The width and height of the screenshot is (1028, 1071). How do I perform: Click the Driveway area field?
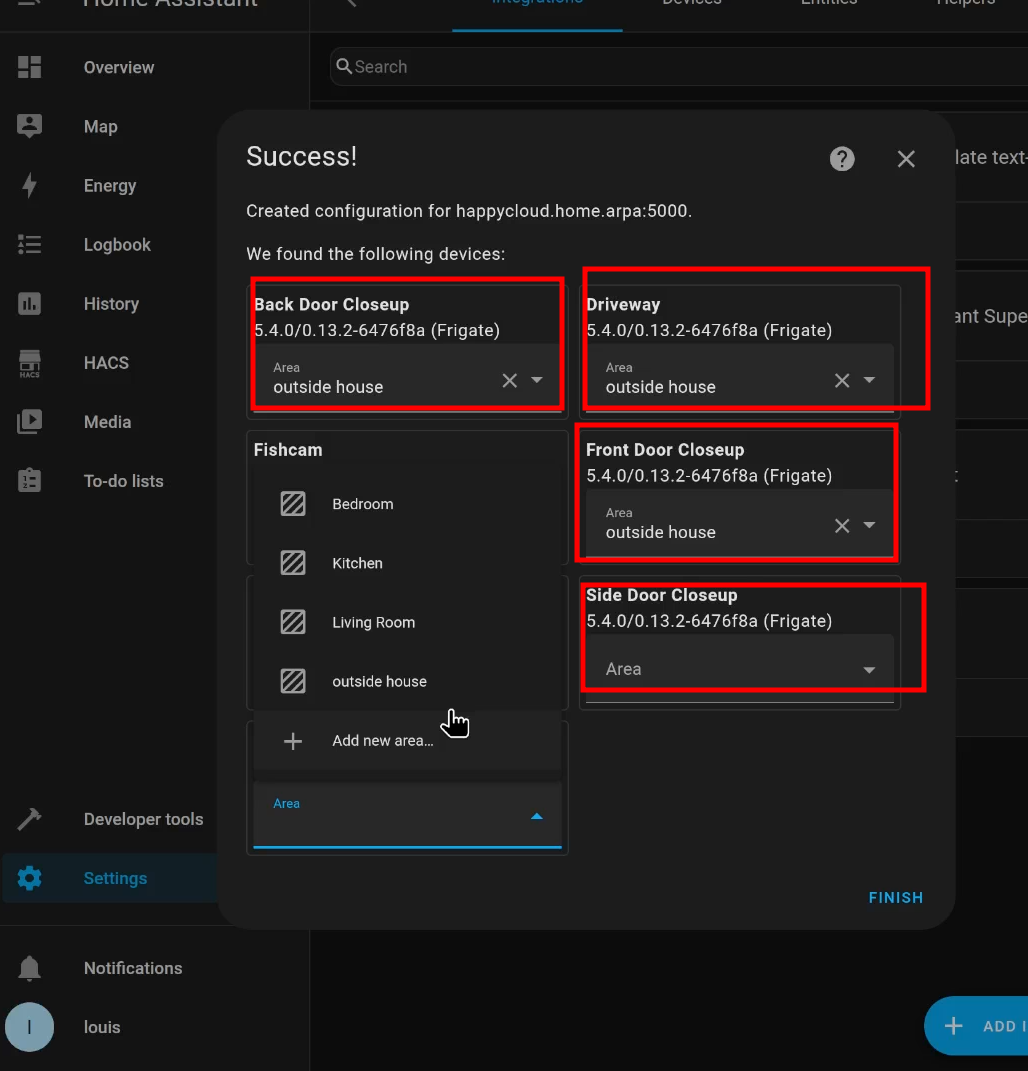(x=740, y=378)
